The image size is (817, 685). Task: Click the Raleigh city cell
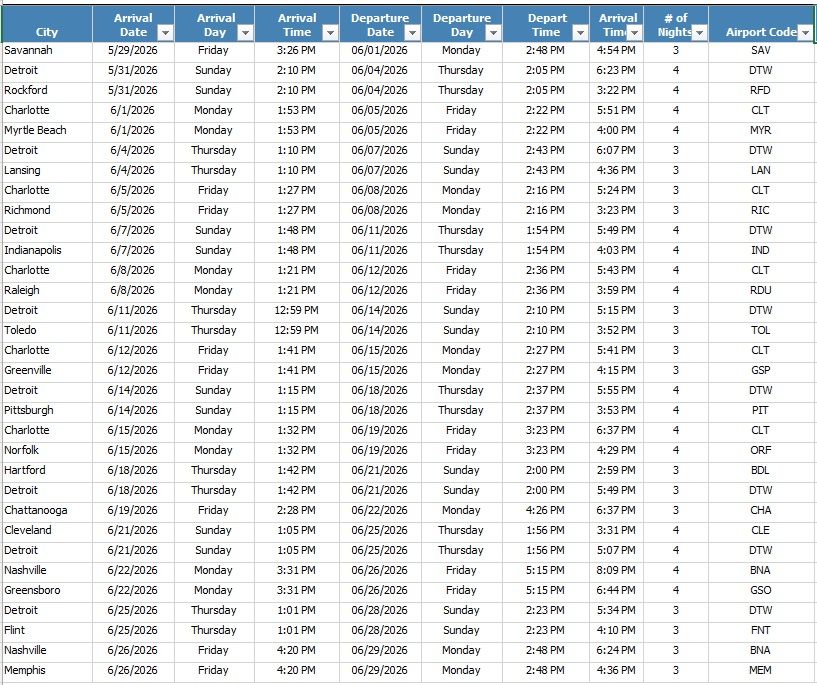[47, 290]
